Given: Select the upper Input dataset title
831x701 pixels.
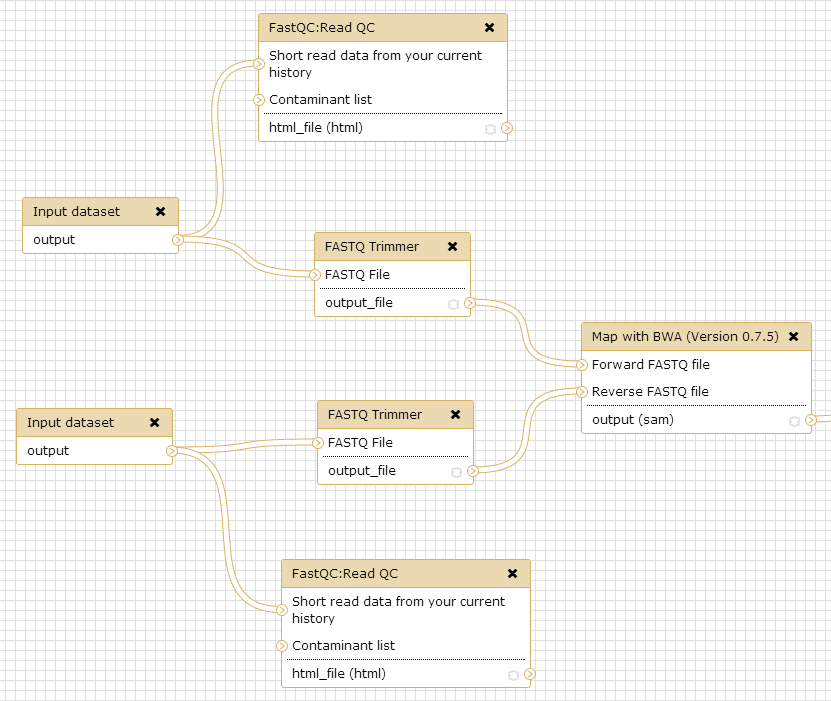Looking at the screenshot, I should [x=77, y=211].
